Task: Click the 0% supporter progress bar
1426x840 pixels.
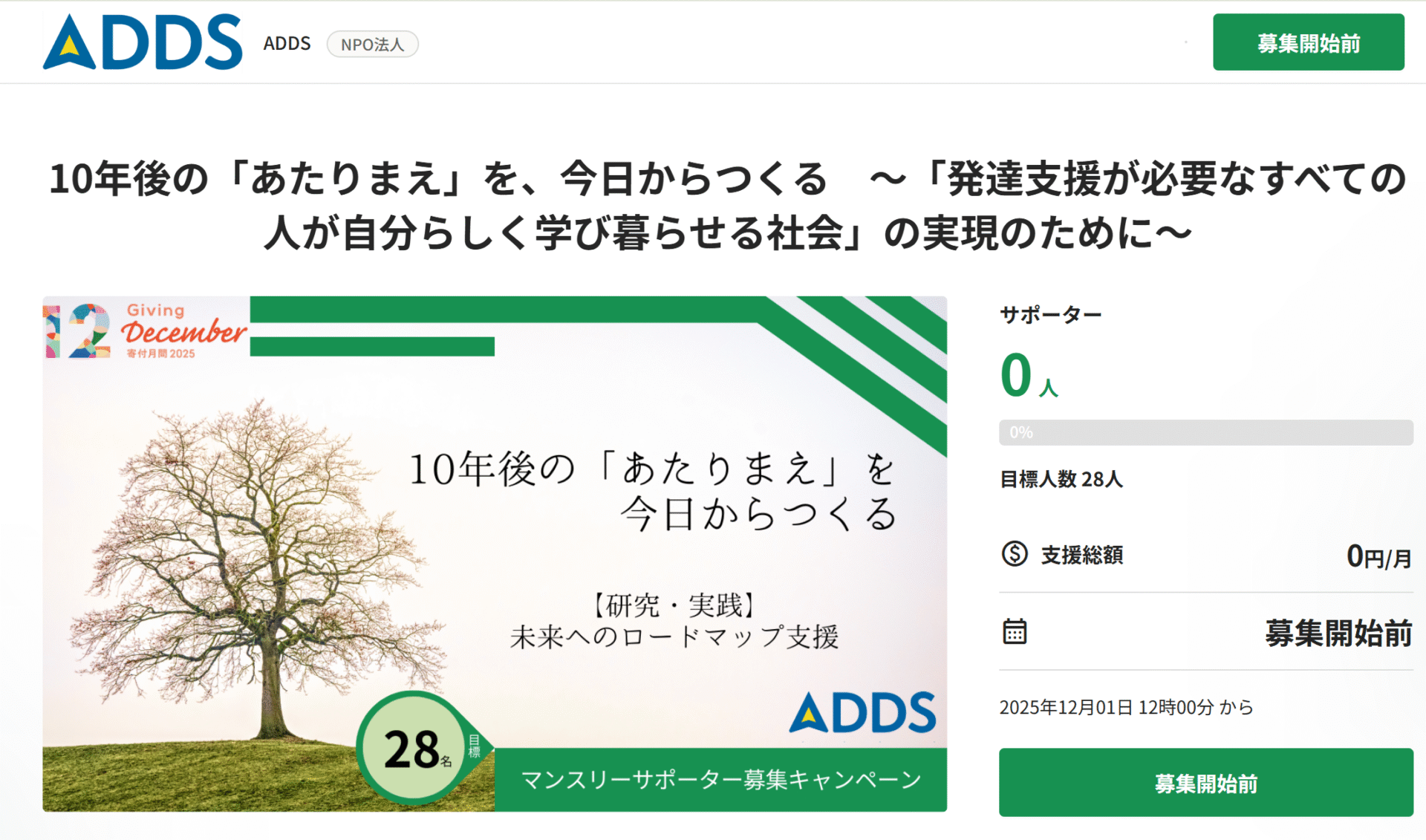Action: (x=1205, y=433)
